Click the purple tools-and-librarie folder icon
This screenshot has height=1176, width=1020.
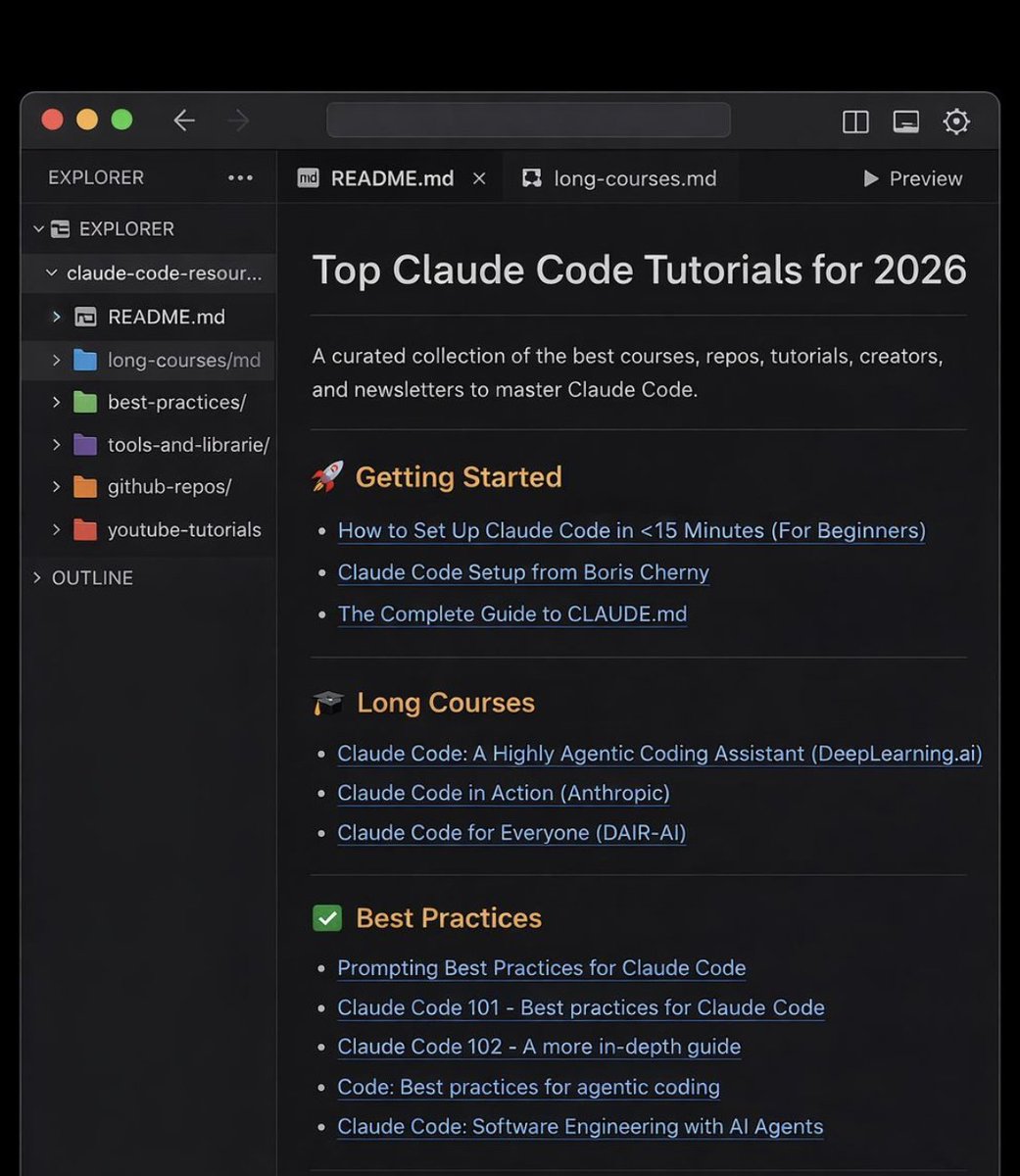click(x=86, y=445)
